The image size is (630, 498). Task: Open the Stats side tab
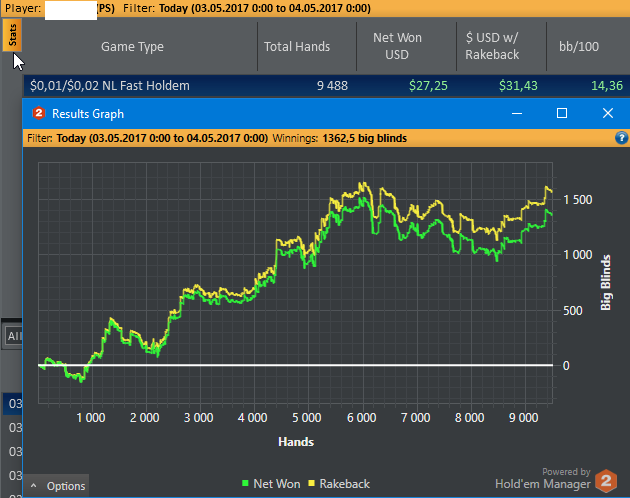tap(12, 35)
